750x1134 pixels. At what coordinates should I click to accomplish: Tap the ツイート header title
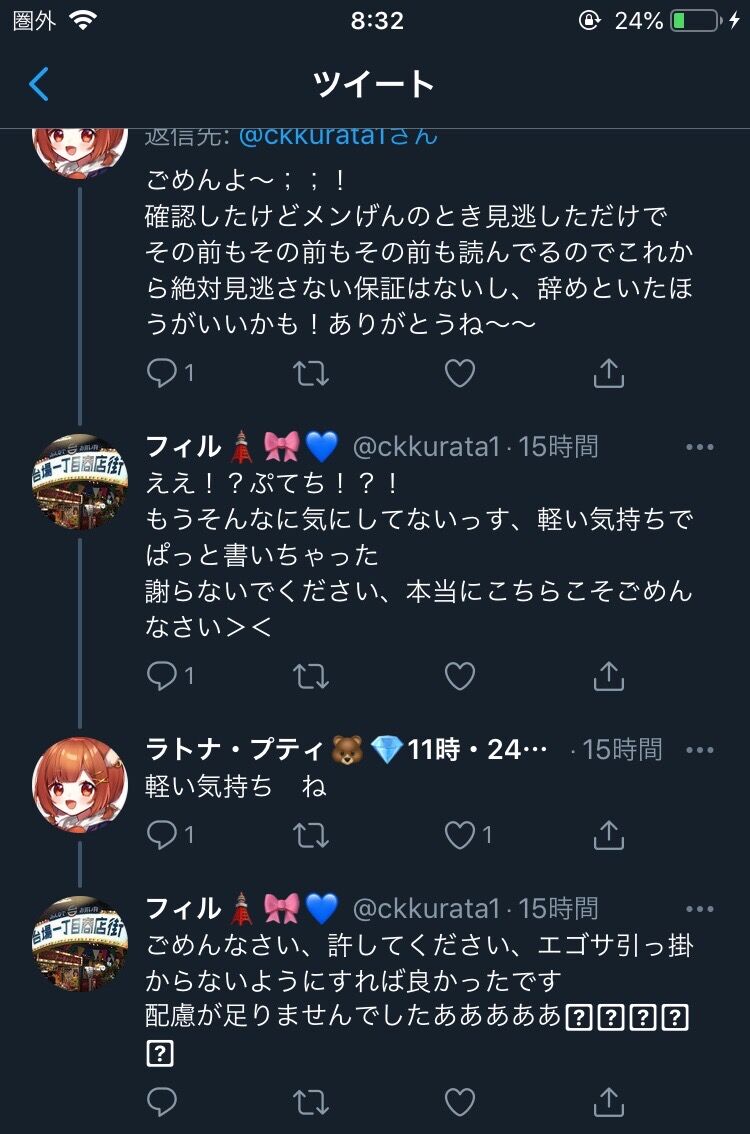[x=374, y=85]
